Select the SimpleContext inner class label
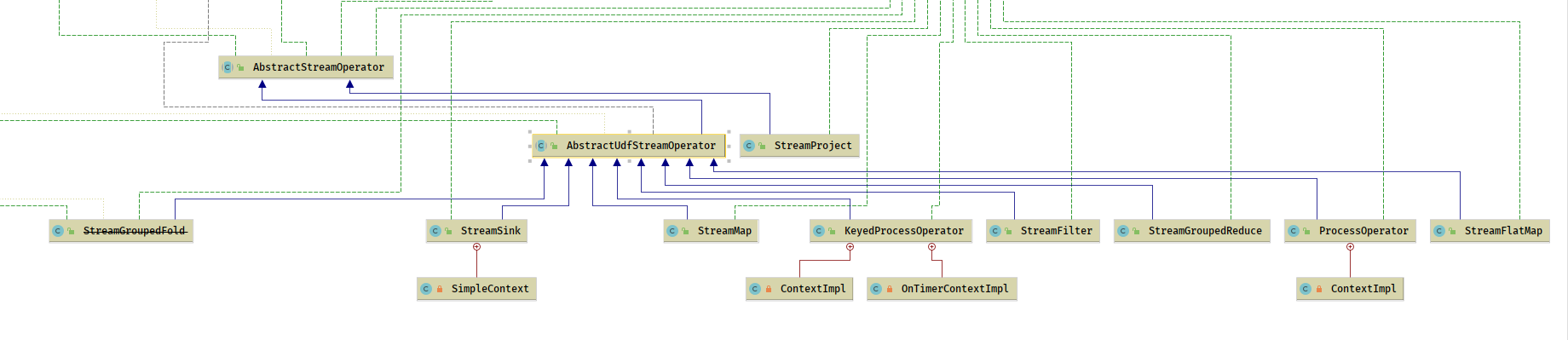The image size is (1568, 340). 490,289
